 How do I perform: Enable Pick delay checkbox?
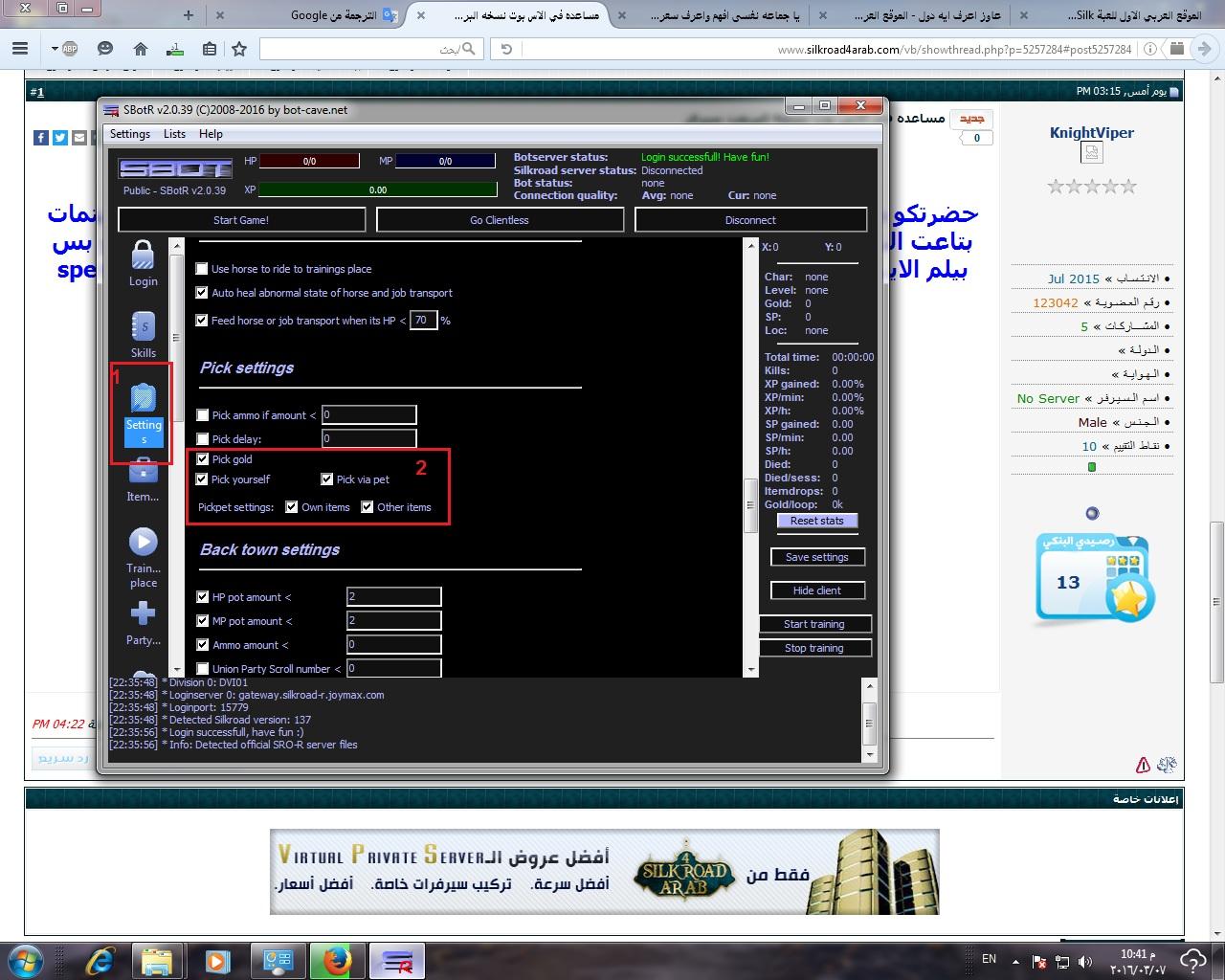tap(202, 439)
